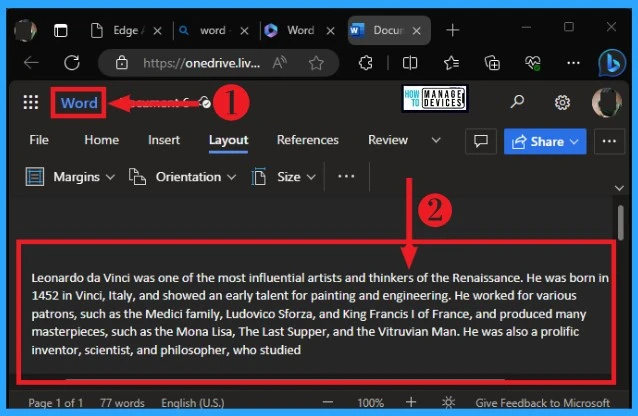
Task: Open the References ribbon tab
Action: 308,140
